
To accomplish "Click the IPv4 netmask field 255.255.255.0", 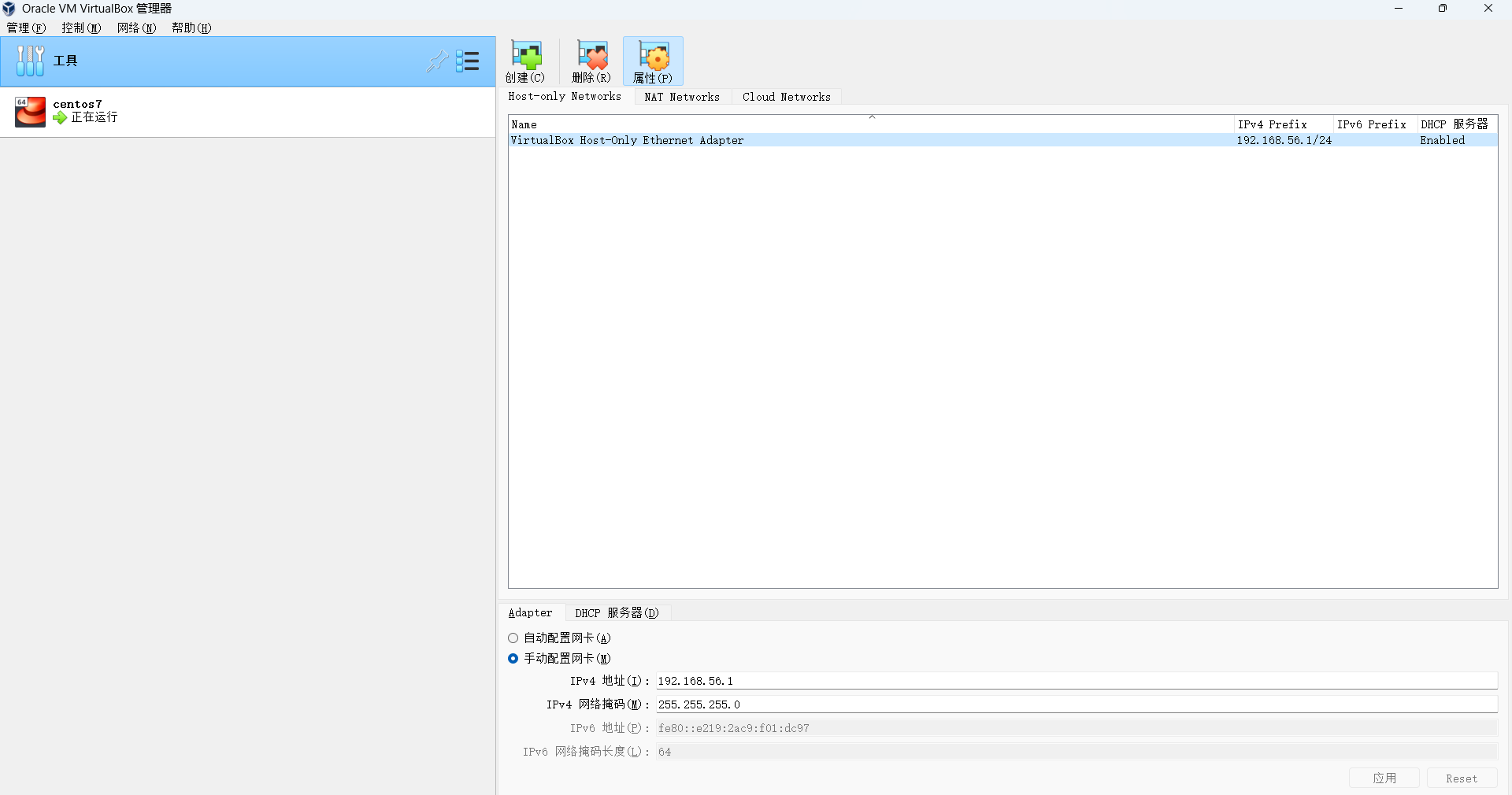I will (x=1077, y=704).
